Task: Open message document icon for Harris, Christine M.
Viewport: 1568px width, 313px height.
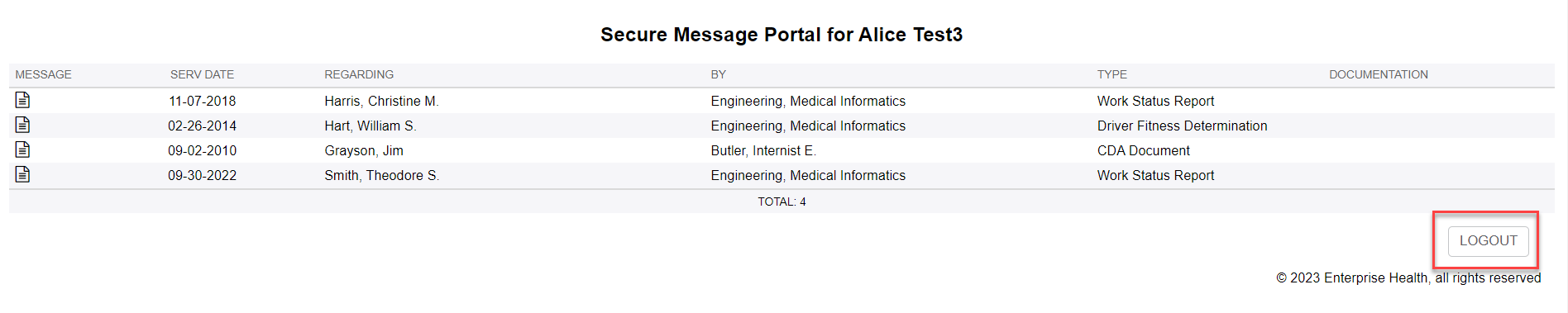Action: (x=22, y=100)
